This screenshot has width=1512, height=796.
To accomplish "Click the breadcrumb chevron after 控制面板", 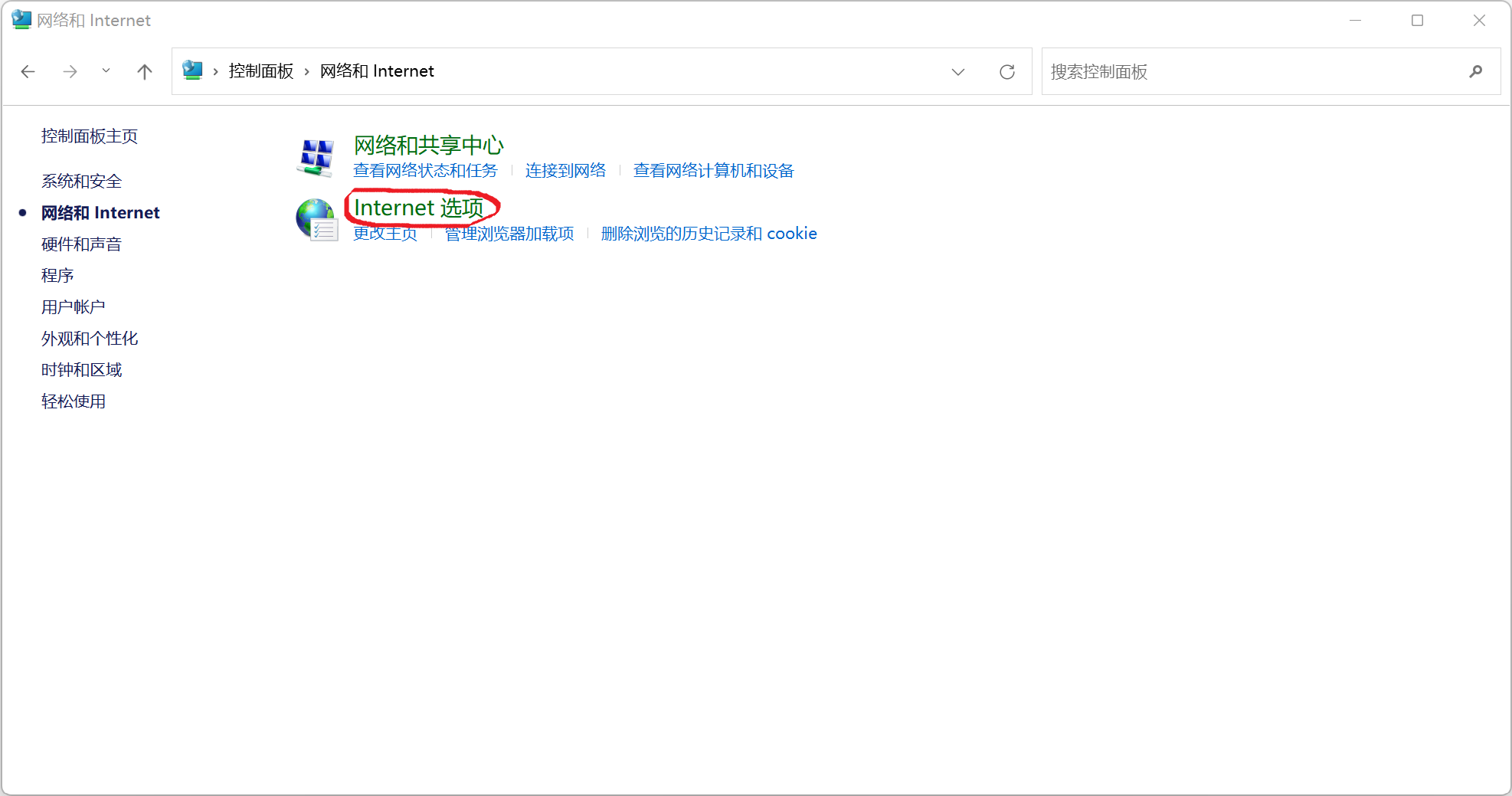I will point(305,71).
